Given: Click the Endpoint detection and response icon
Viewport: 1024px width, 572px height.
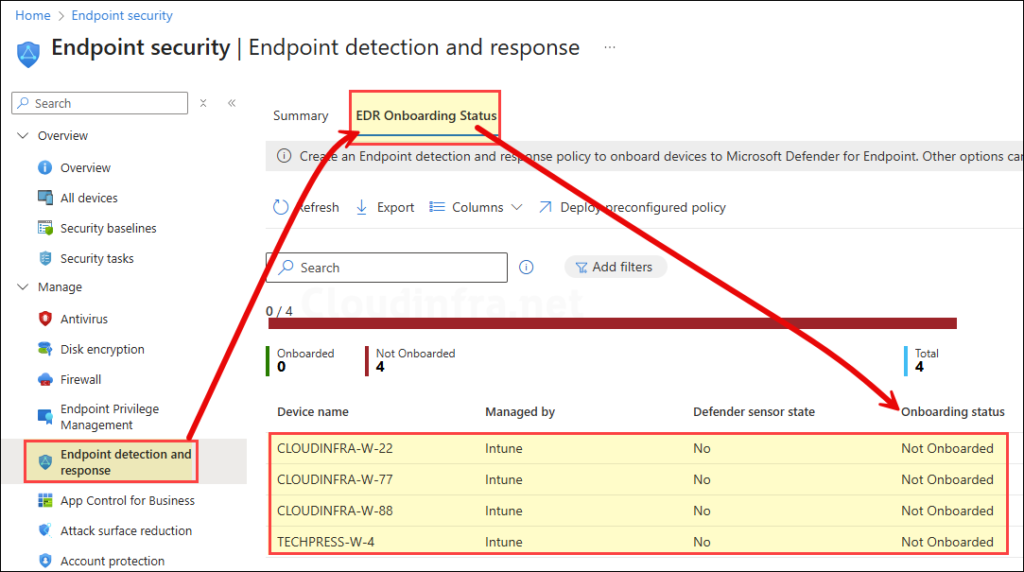Looking at the screenshot, I should [x=45, y=462].
